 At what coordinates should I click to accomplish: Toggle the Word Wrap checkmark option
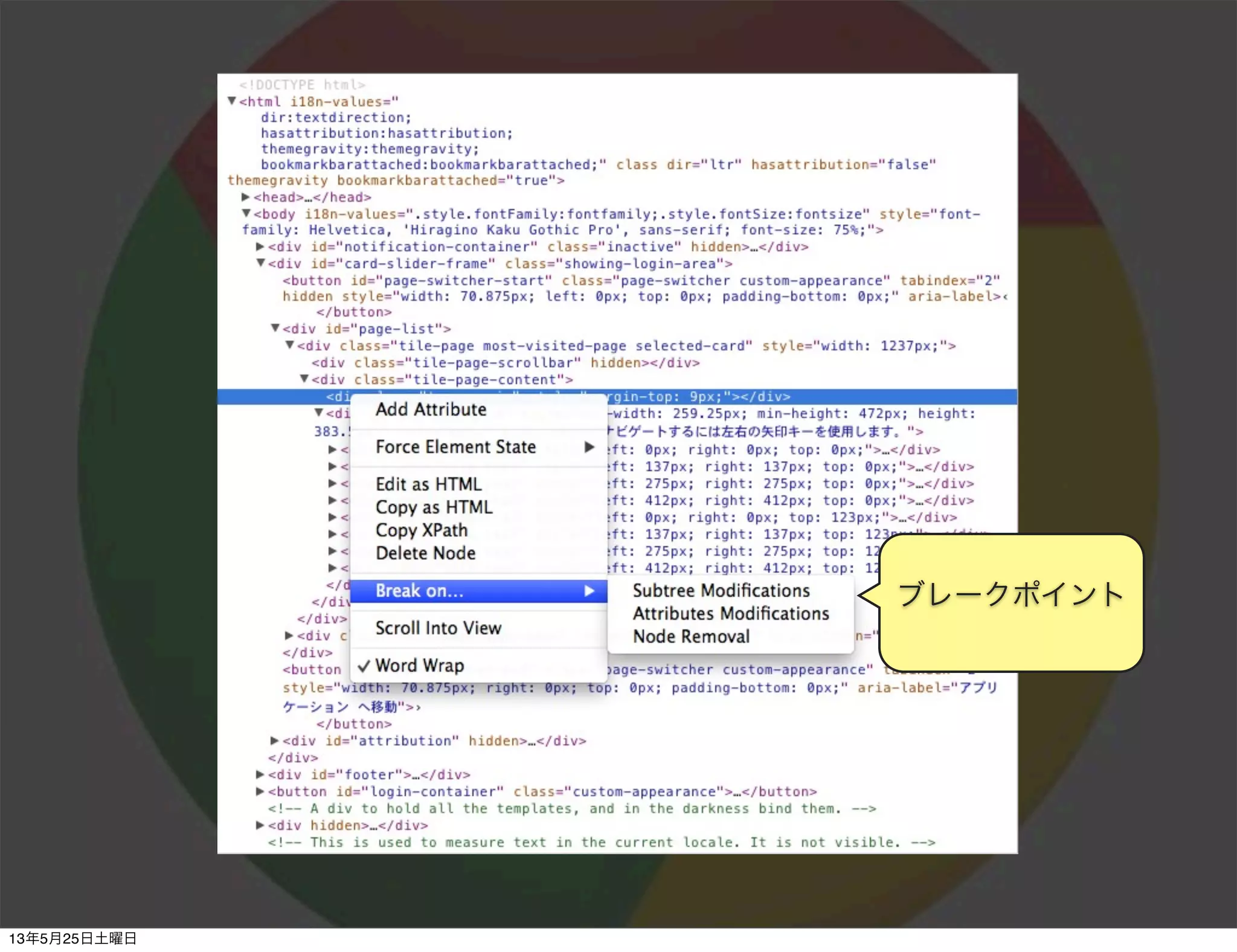pyautogui.click(x=419, y=666)
